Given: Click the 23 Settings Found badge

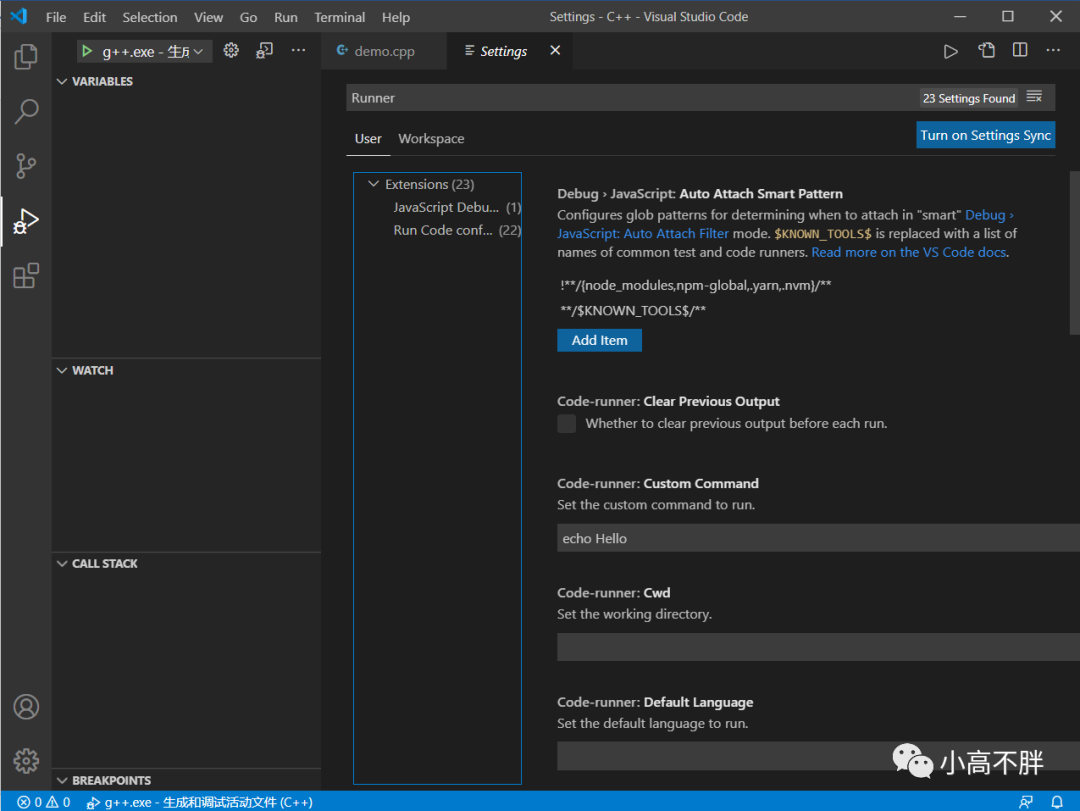Looking at the screenshot, I should point(968,98).
